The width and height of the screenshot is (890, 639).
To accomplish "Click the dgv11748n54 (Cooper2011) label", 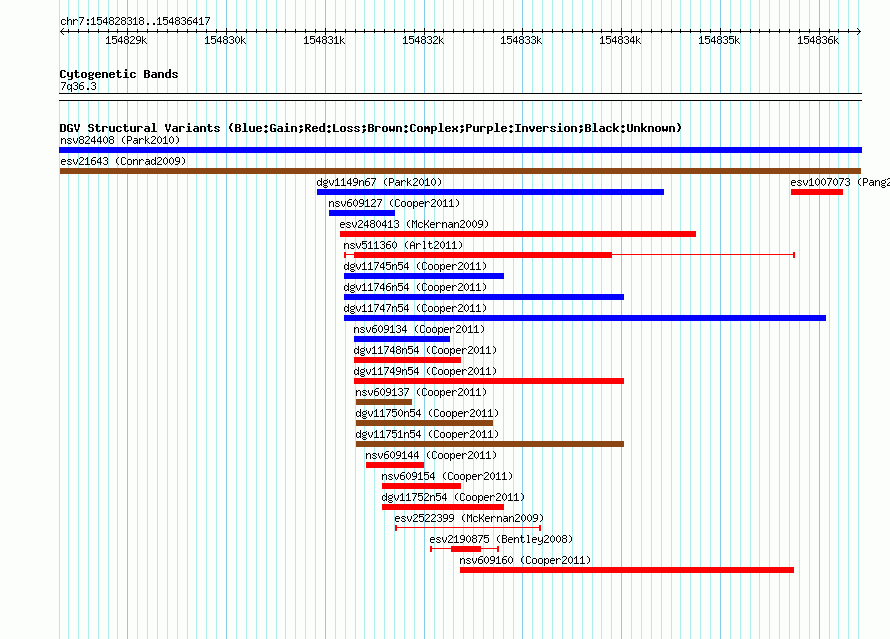I will (425, 350).
